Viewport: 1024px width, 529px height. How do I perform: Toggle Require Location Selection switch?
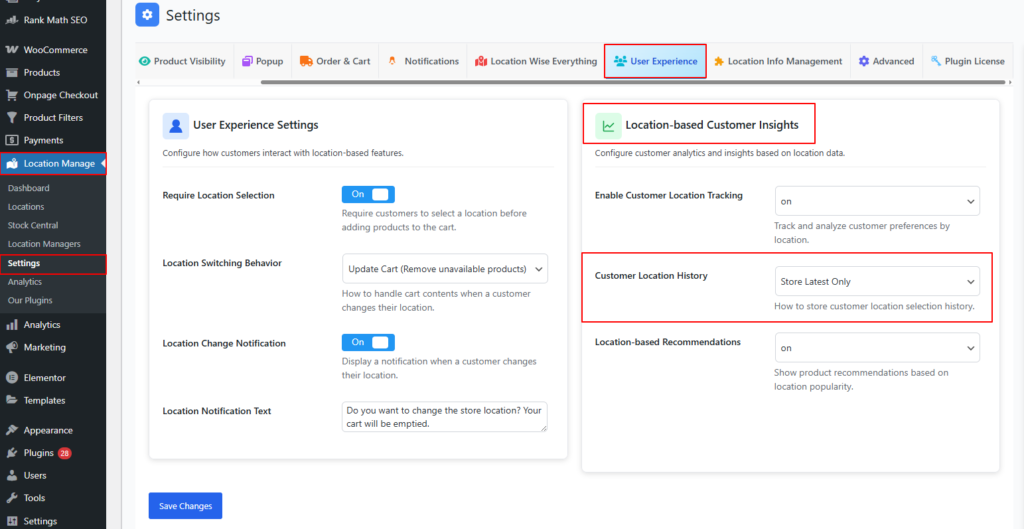coord(368,194)
